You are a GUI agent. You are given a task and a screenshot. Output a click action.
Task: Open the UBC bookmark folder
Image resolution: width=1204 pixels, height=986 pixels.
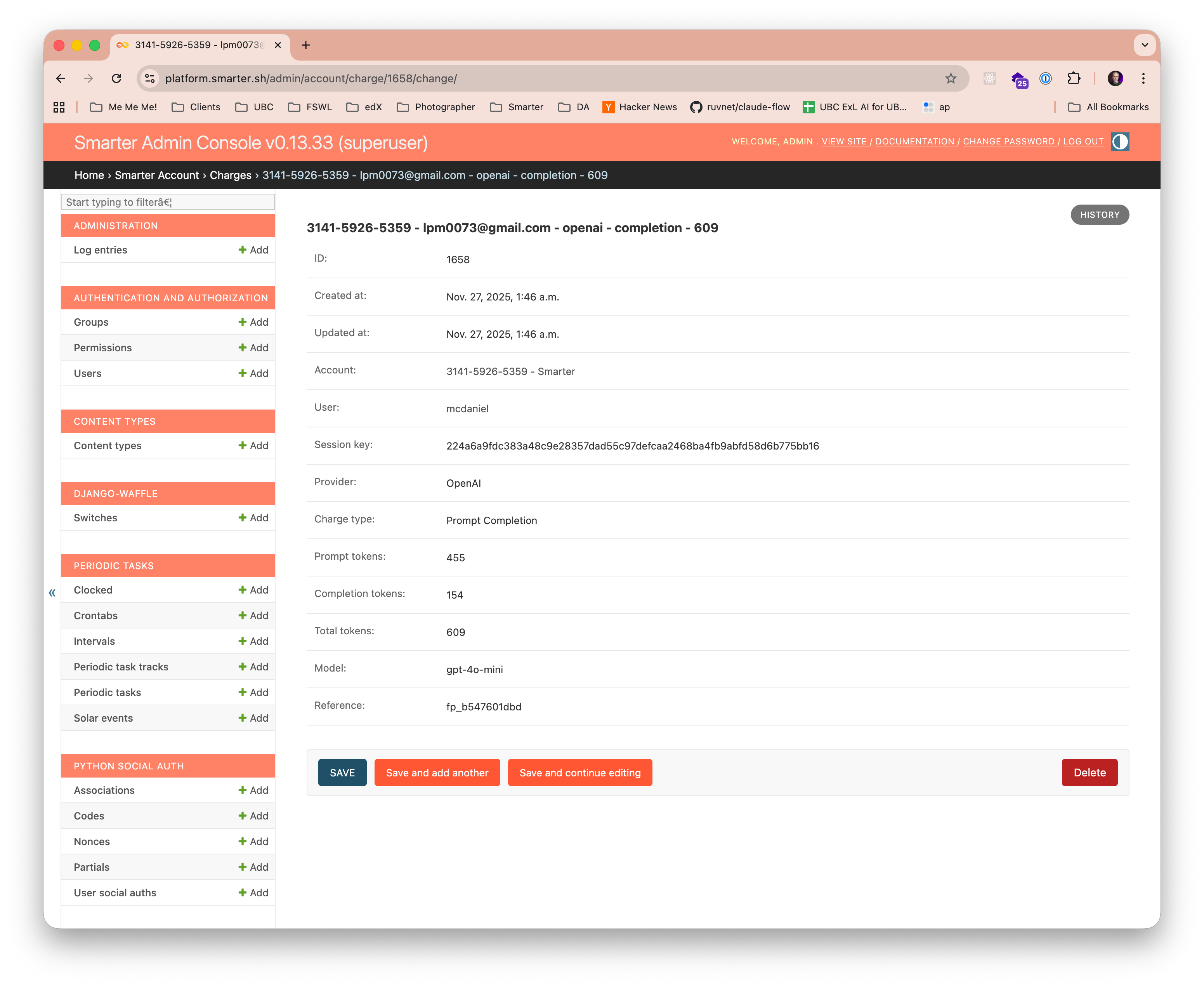pos(255,107)
